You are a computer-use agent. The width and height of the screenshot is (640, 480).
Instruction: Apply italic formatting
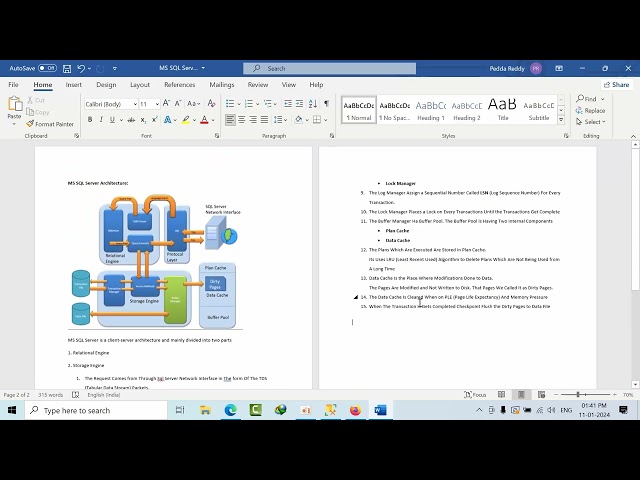101,120
